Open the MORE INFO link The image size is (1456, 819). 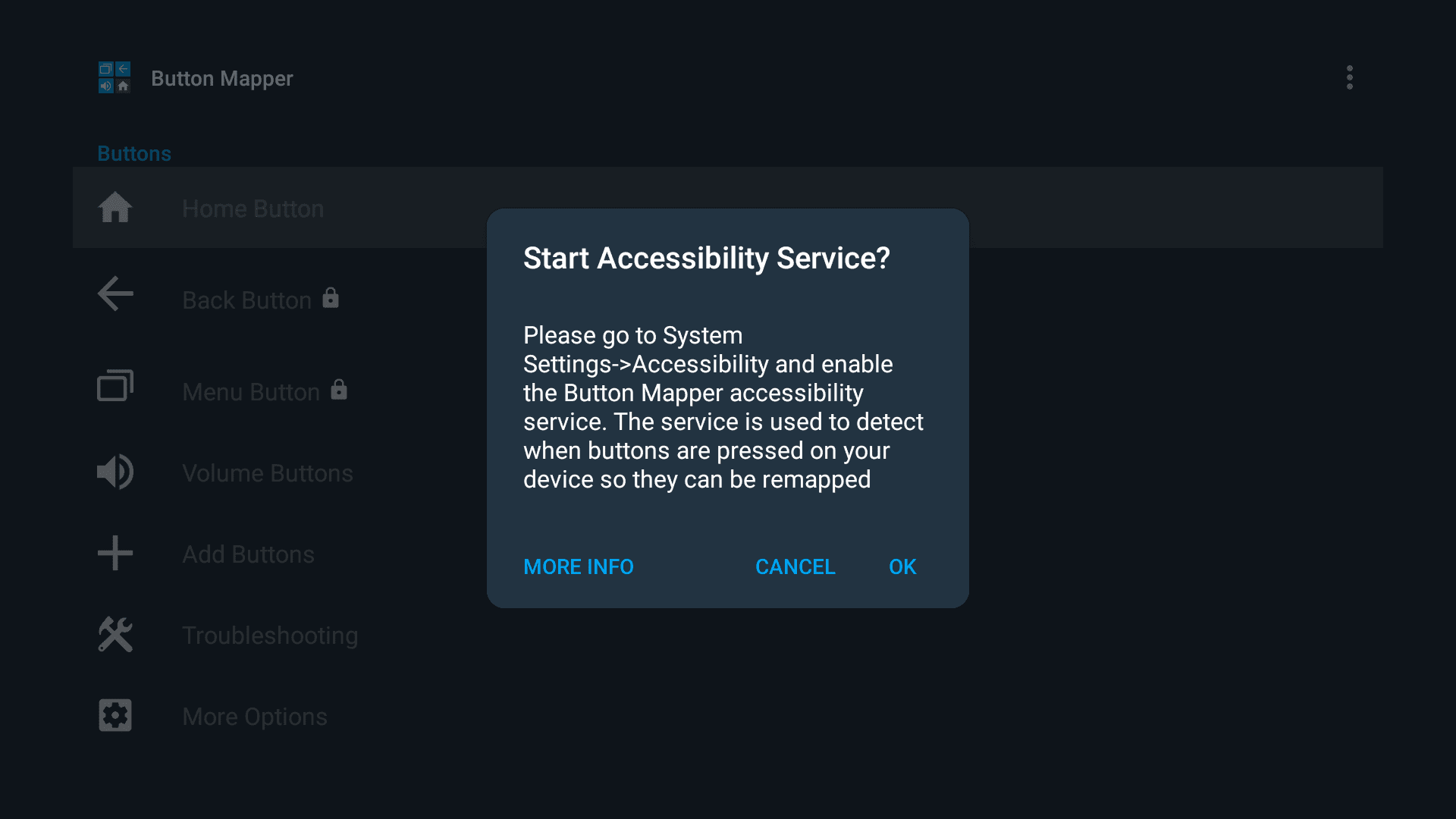pyautogui.click(x=578, y=566)
